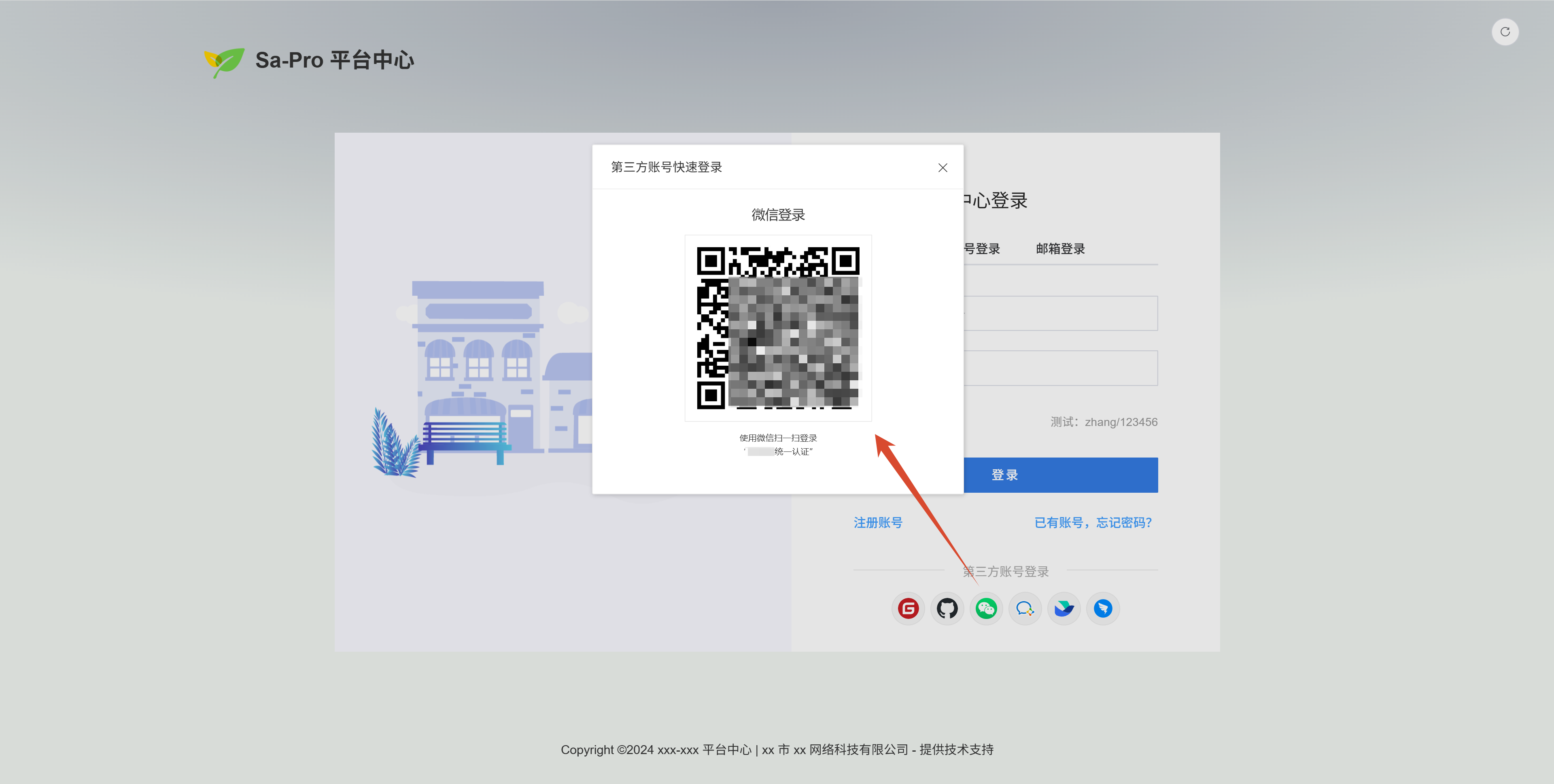Image resolution: width=1554 pixels, height=784 pixels.
Task: Focus the username input field
Action: (1061, 313)
